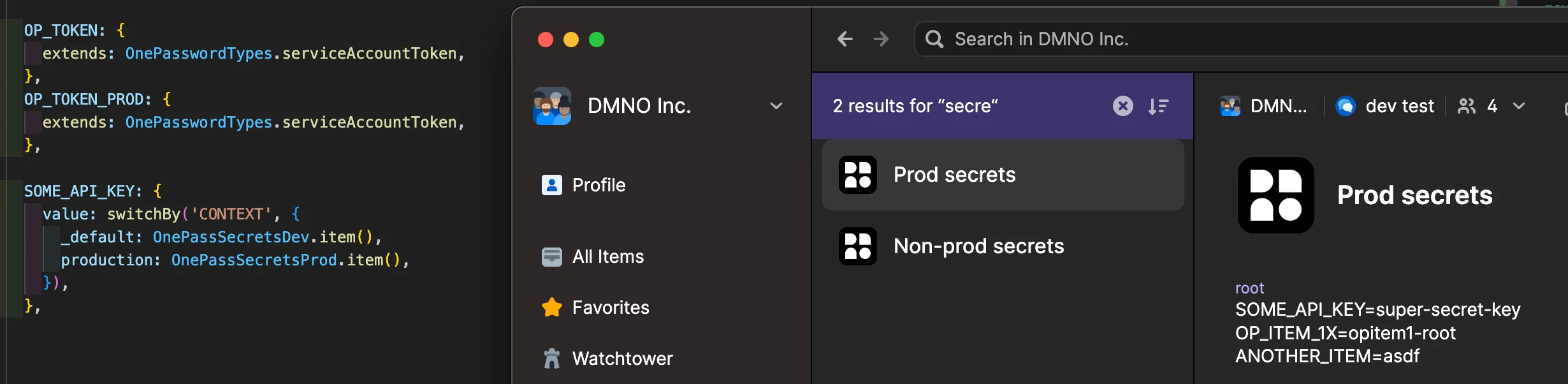Click the "2 results for secre" heading
This screenshot has width=1568, height=384.
click(915, 106)
